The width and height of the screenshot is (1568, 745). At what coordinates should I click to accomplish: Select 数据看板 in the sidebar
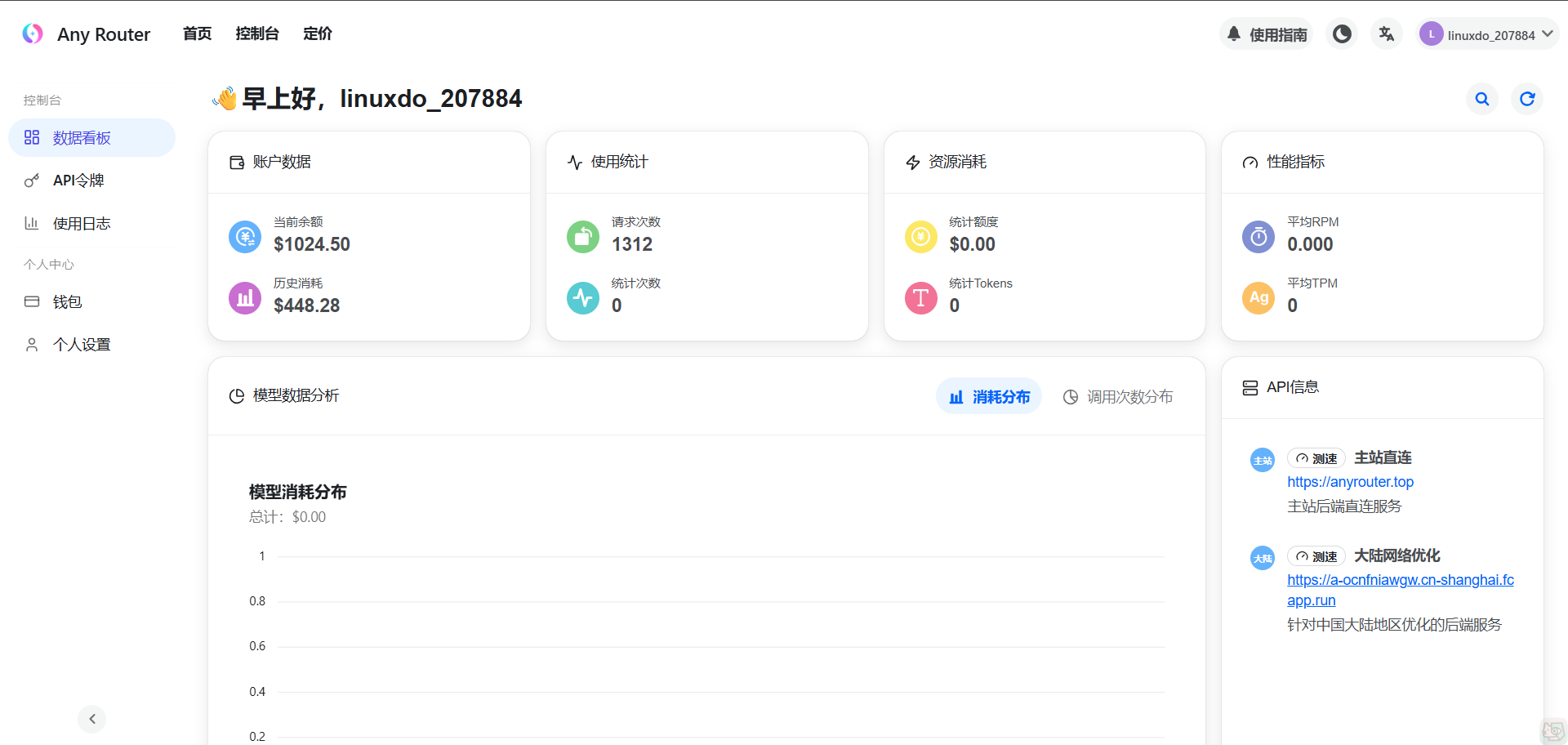coord(91,137)
